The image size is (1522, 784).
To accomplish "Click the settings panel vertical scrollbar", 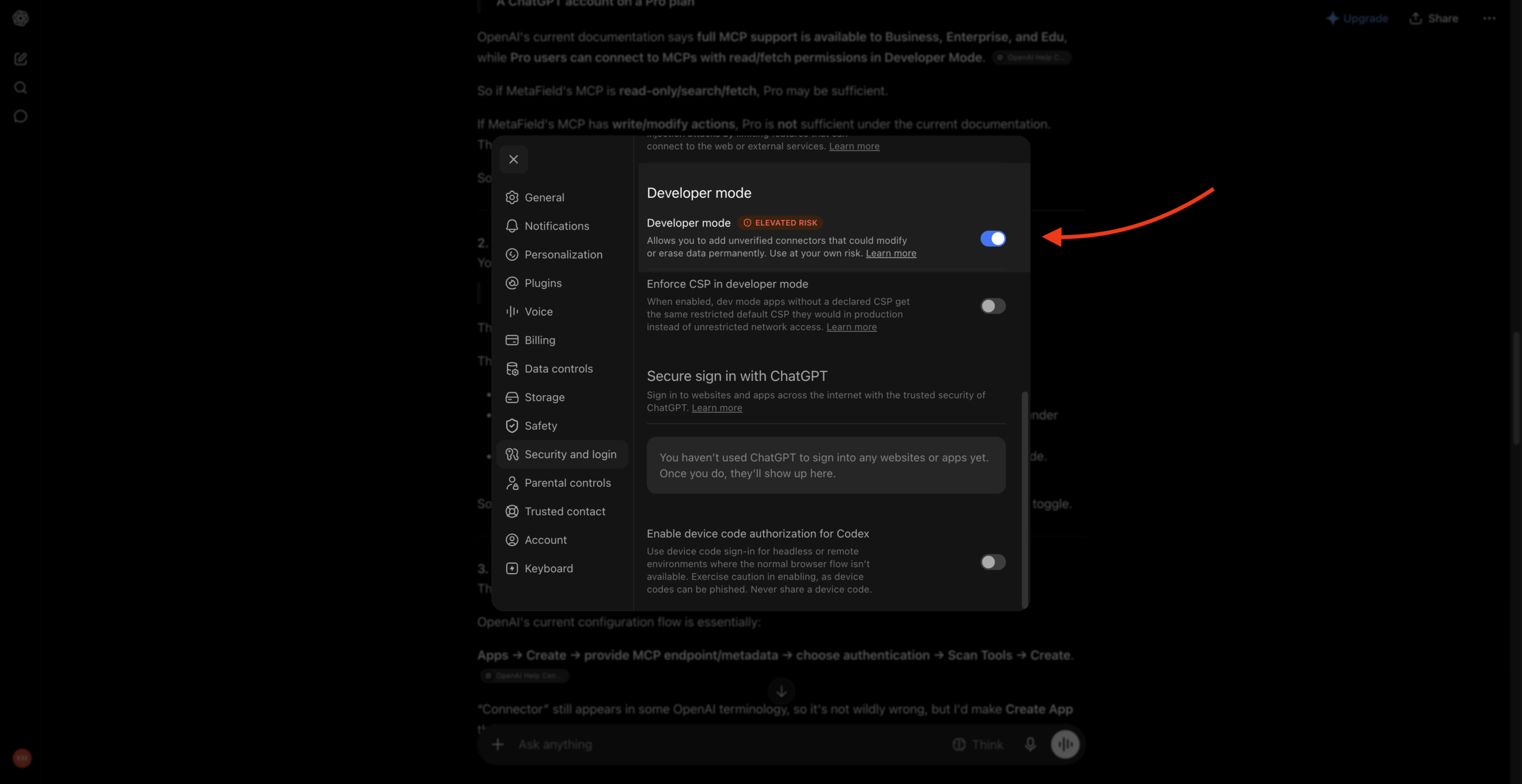I will [1024, 499].
